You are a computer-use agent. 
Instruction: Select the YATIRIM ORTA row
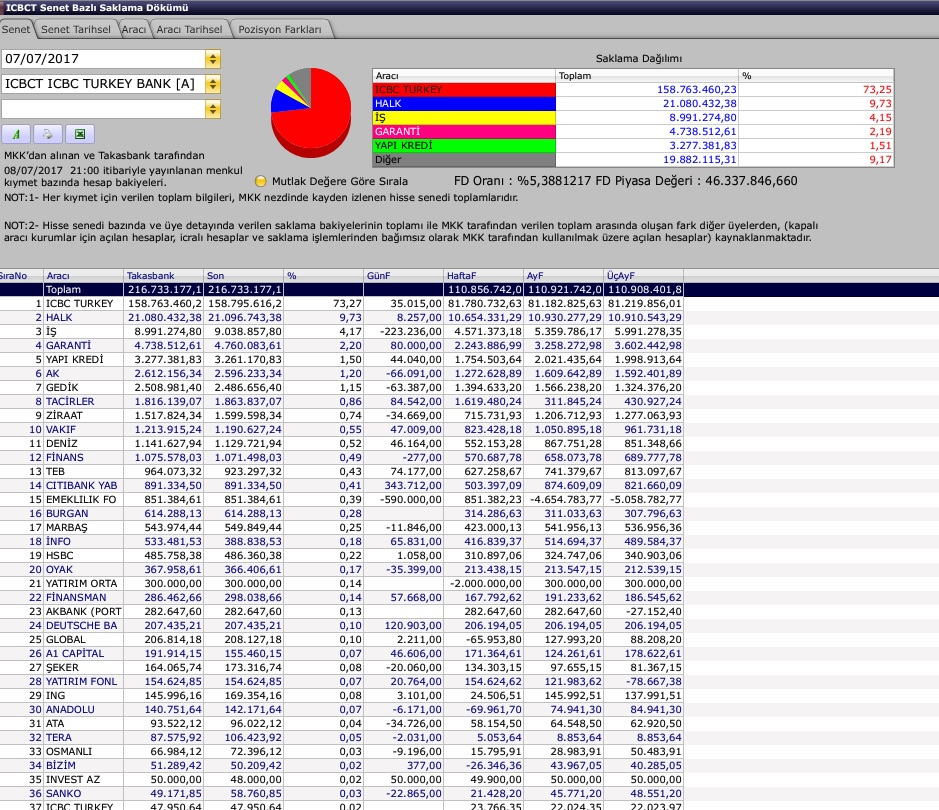point(341,584)
